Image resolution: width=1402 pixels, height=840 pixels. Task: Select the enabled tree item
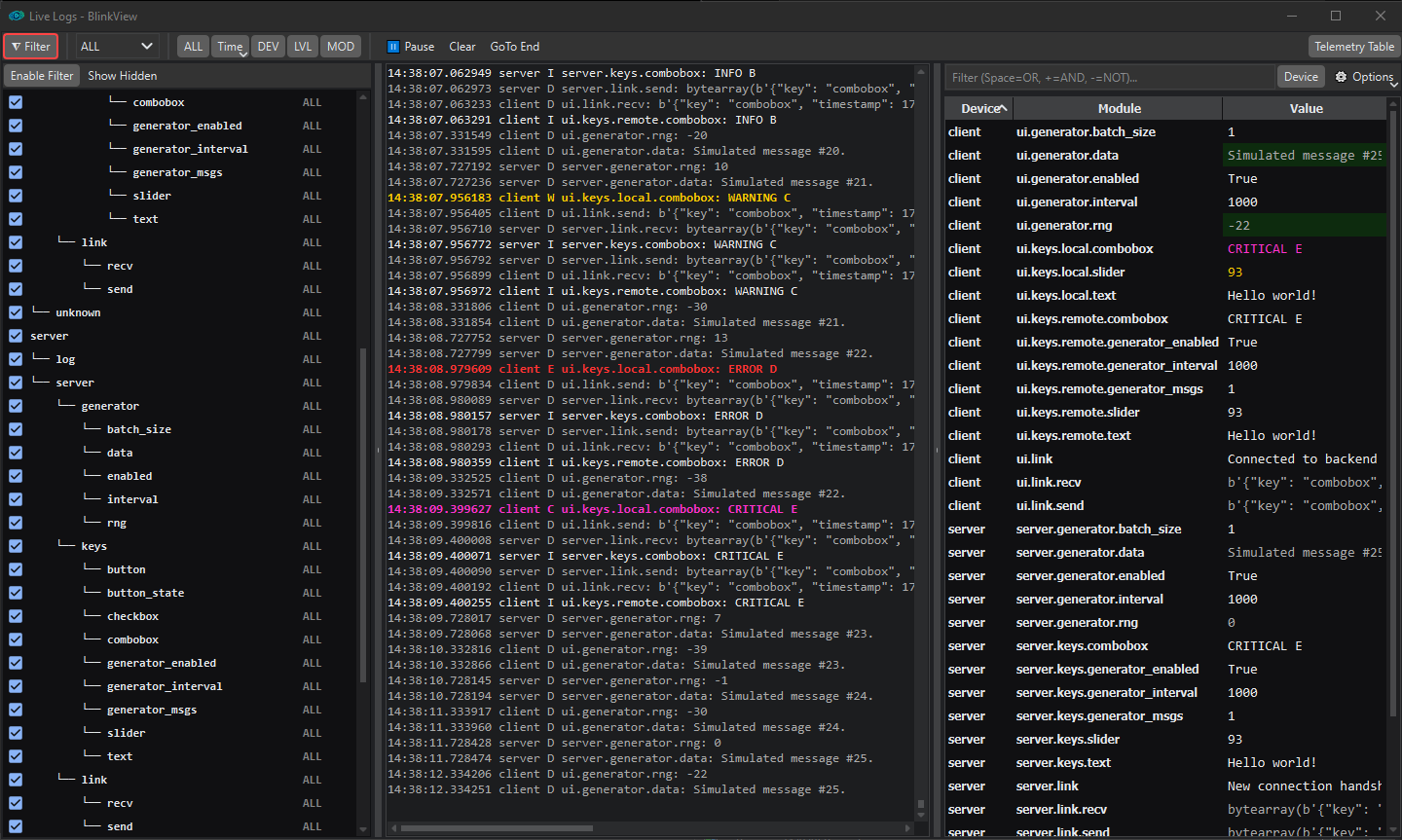pos(129,476)
